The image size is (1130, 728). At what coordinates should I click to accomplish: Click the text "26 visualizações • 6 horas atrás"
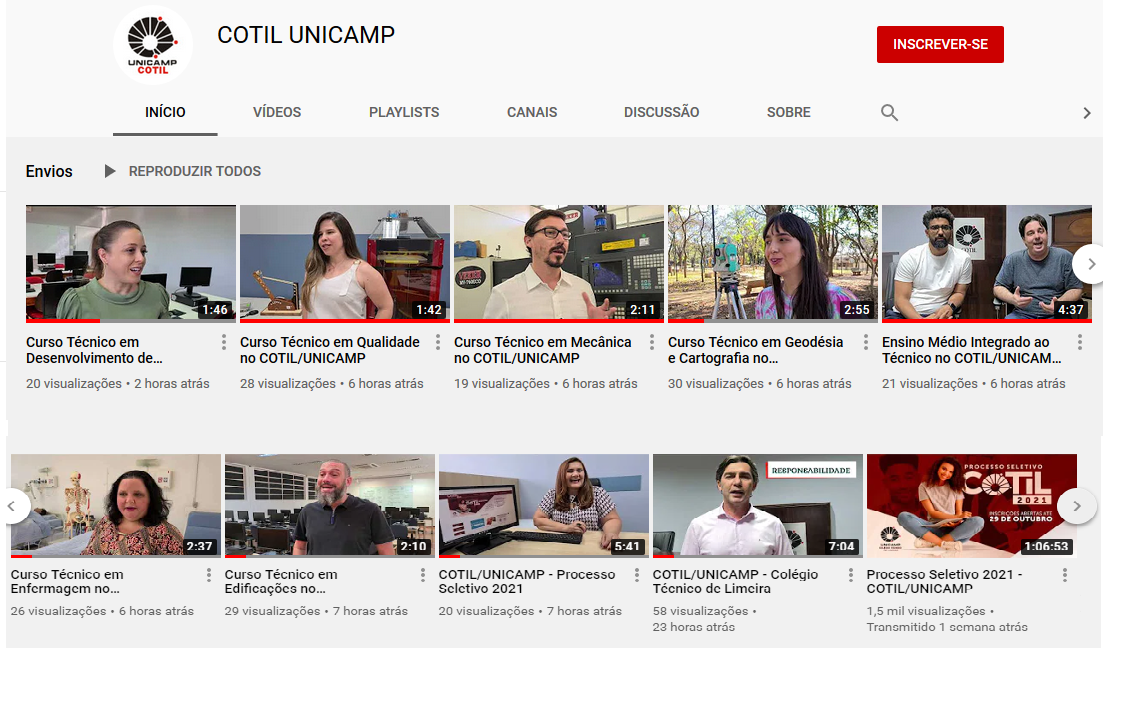click(102, 611)
